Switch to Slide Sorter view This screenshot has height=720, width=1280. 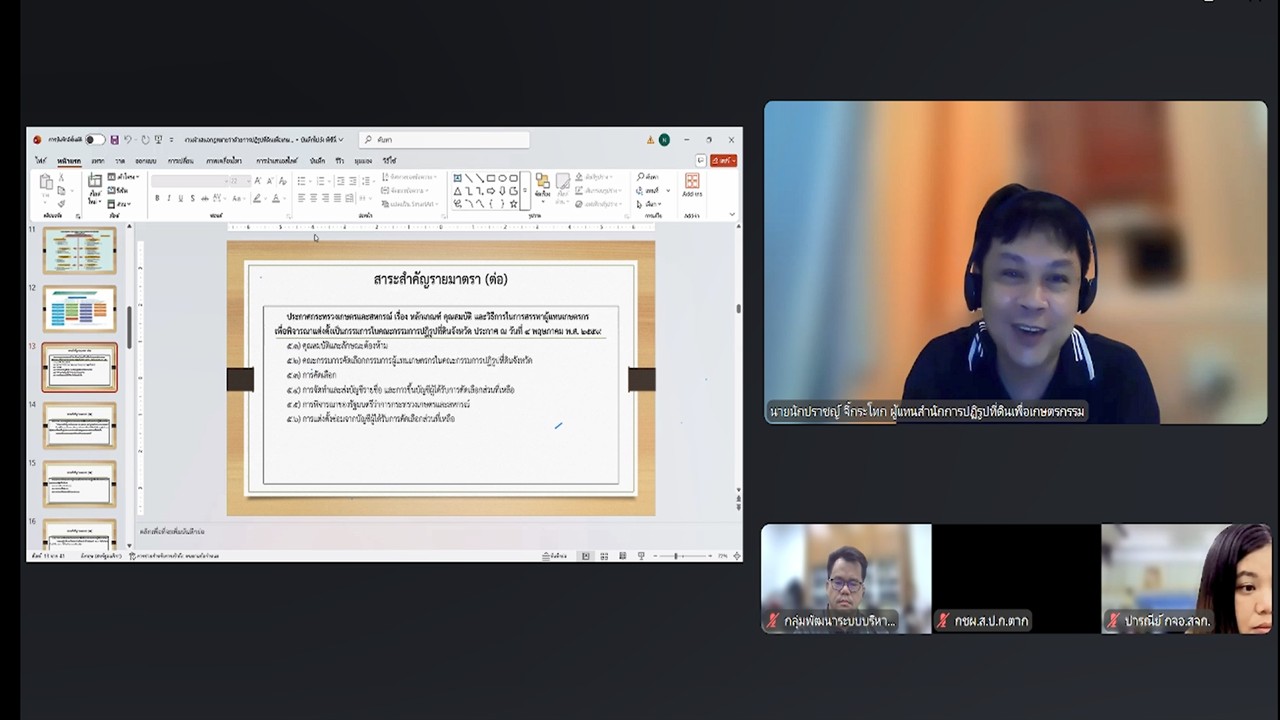[604, 556]
